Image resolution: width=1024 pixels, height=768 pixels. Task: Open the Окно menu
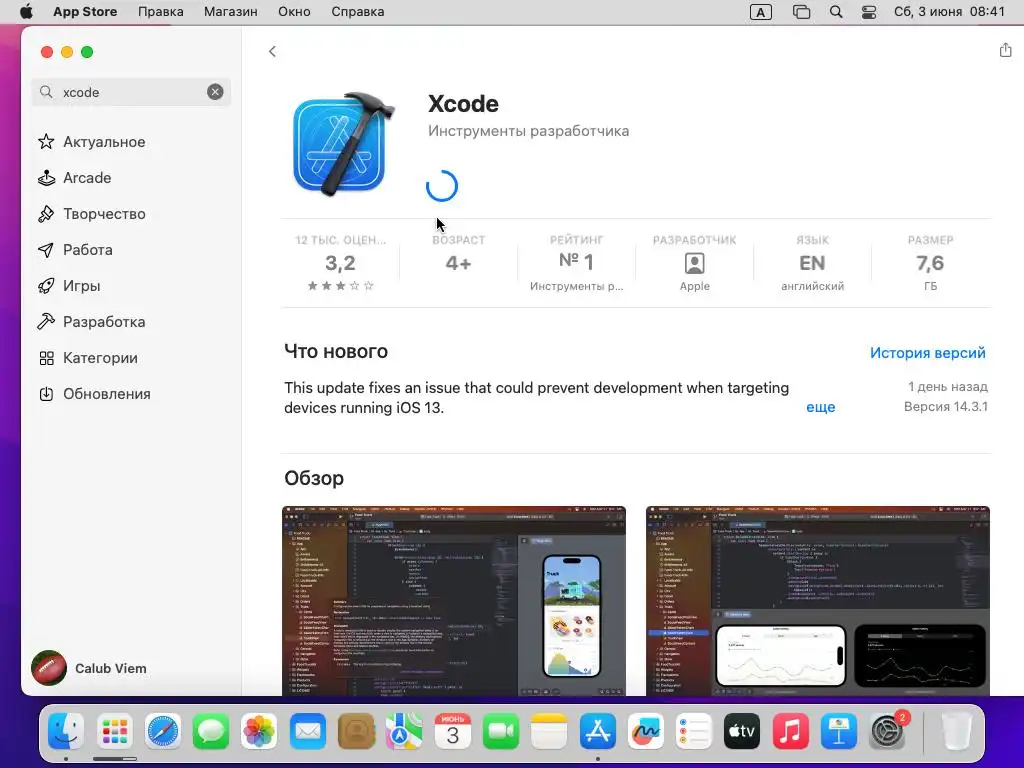294,12
